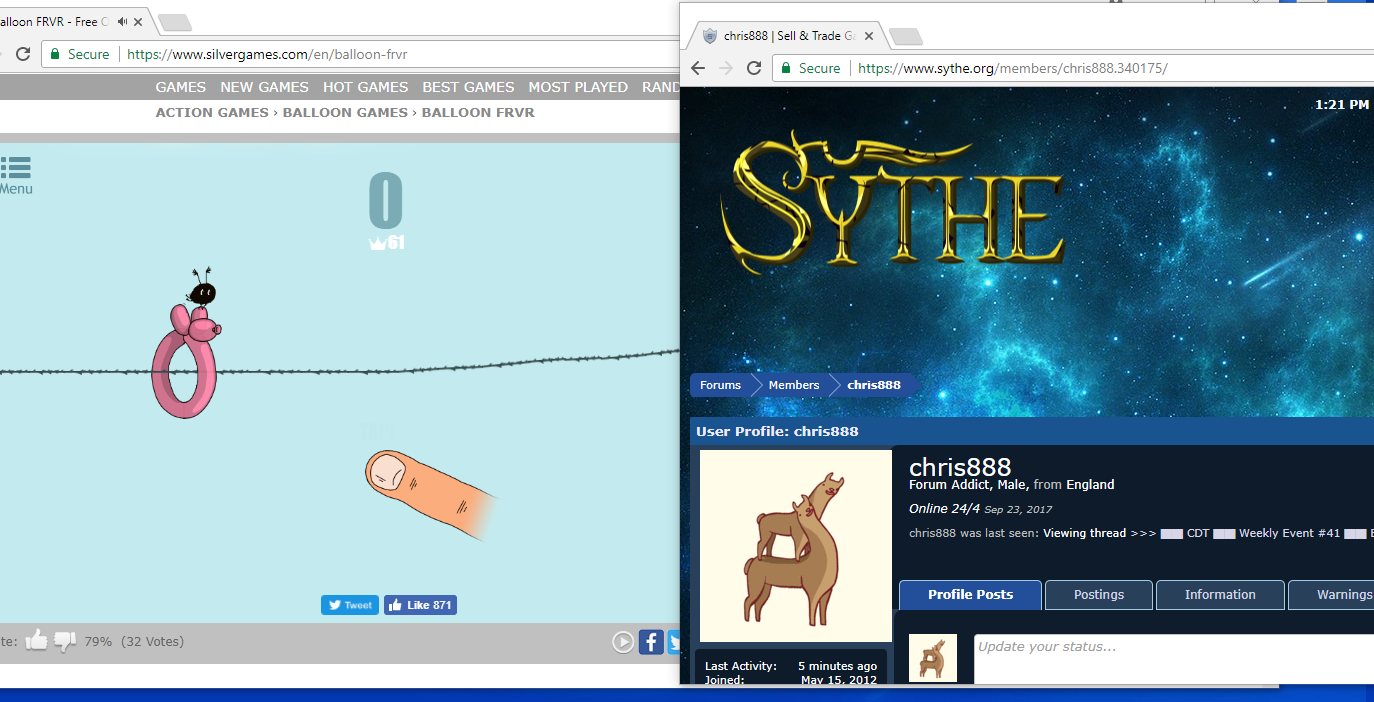Switch to the Information tab
The height and width of the screenshot is (702, 1374).
[1220, 595]
